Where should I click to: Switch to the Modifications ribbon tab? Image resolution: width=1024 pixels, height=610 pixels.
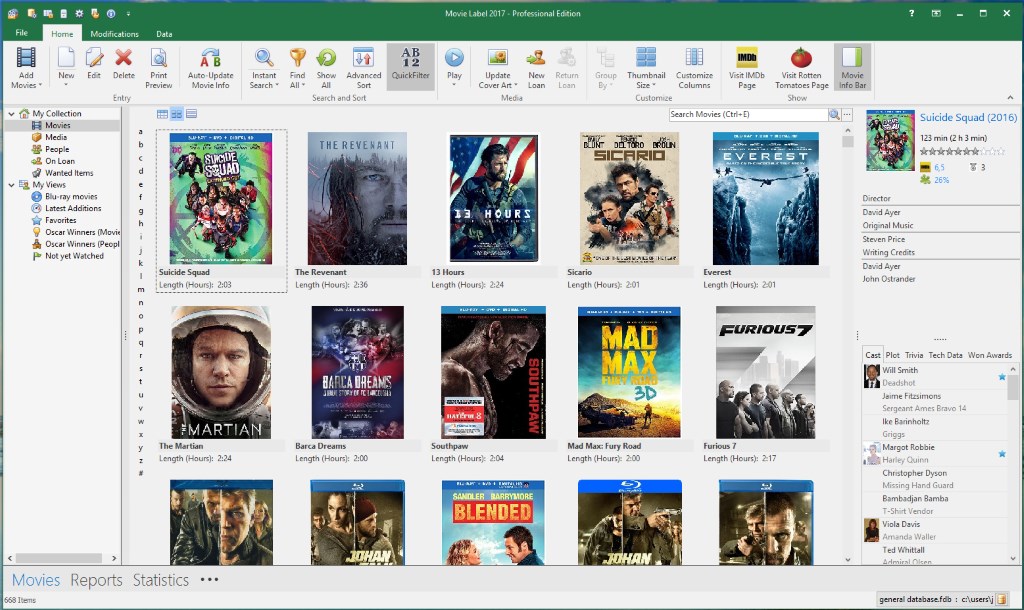114,34
